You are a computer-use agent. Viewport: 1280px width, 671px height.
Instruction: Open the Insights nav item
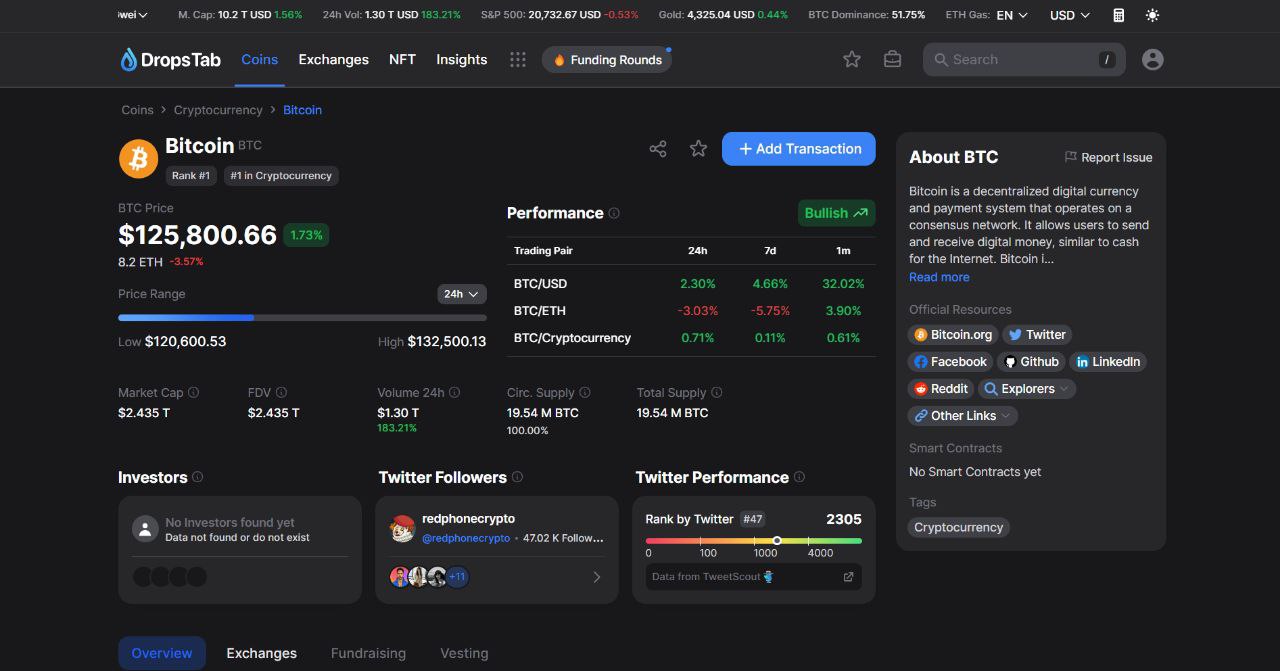pyautogui.click(x=462, y=60)
